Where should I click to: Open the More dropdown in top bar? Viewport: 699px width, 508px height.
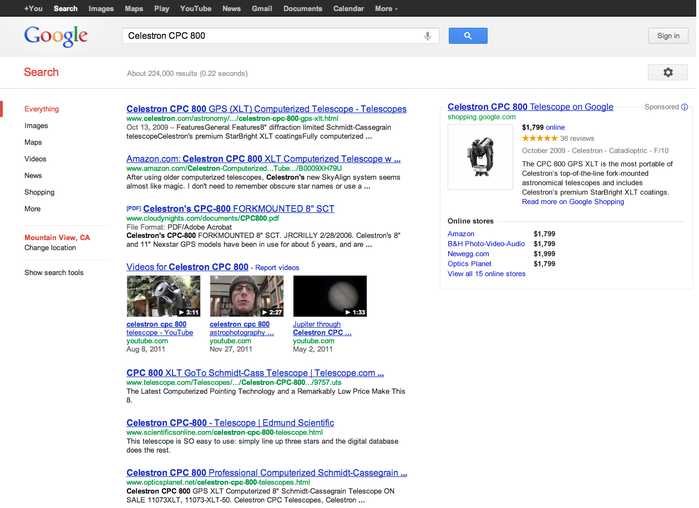(386, 8)
